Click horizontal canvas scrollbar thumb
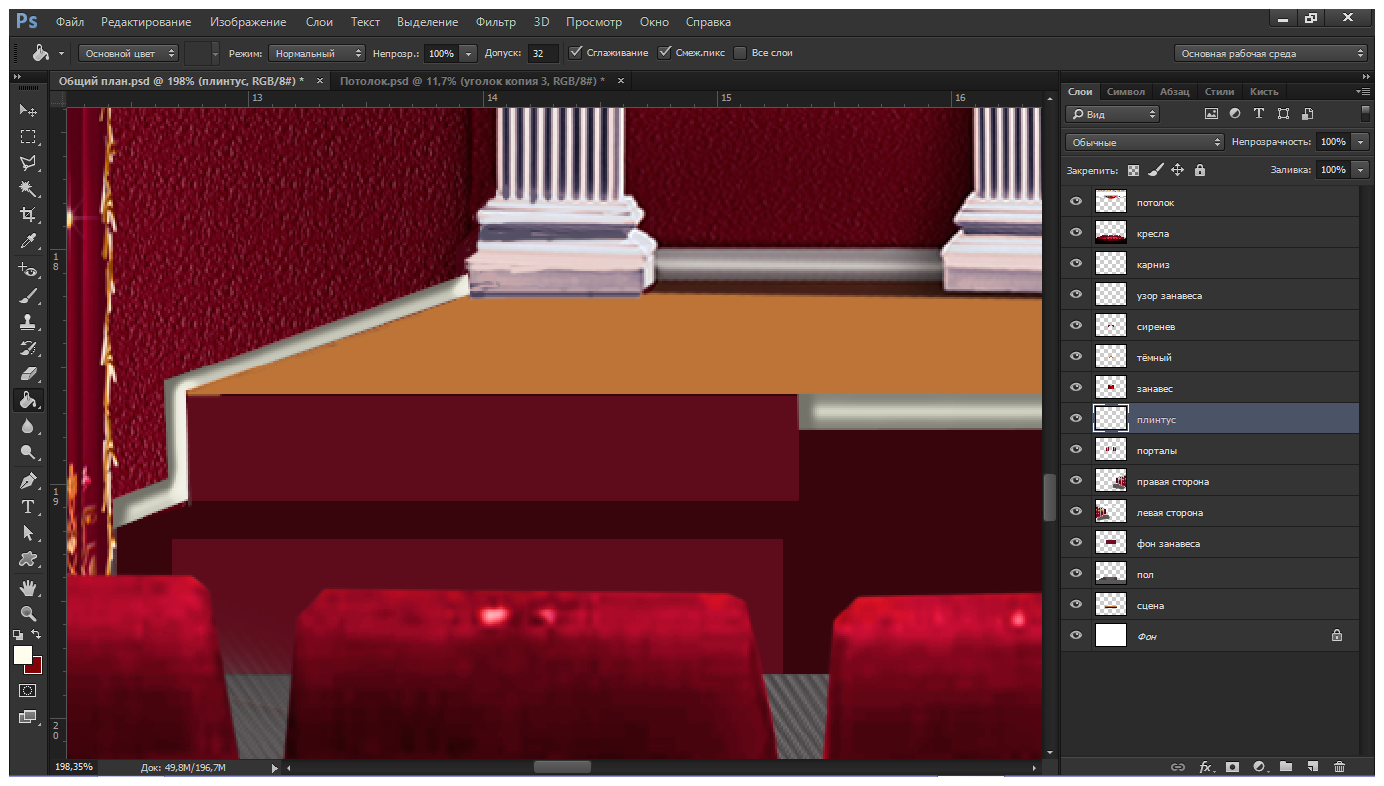Image resolution: width=1384 pixels, height=786 pixels. 561,767
